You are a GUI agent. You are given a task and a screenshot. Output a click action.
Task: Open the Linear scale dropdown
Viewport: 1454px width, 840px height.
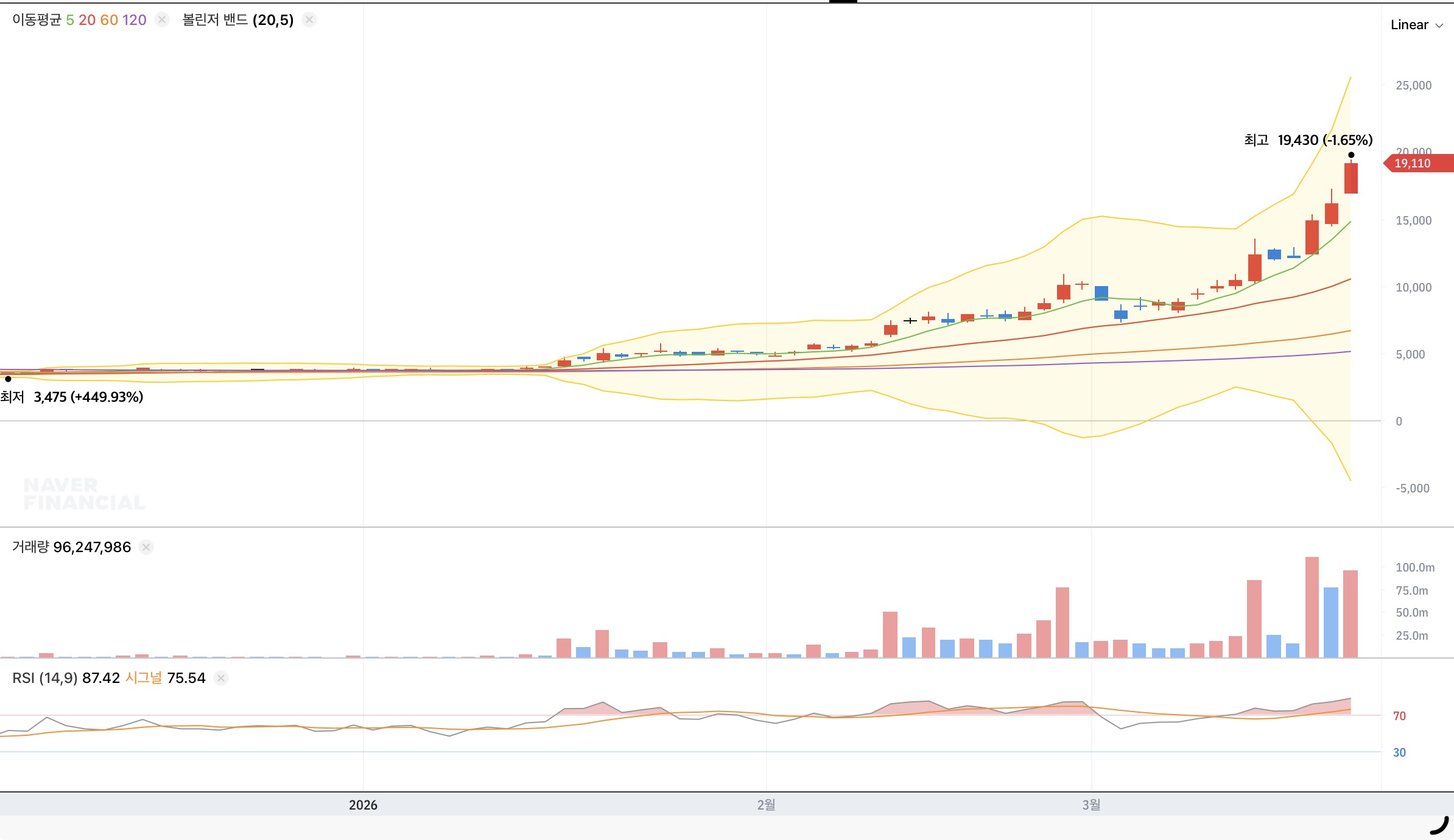pos(1416,25)
